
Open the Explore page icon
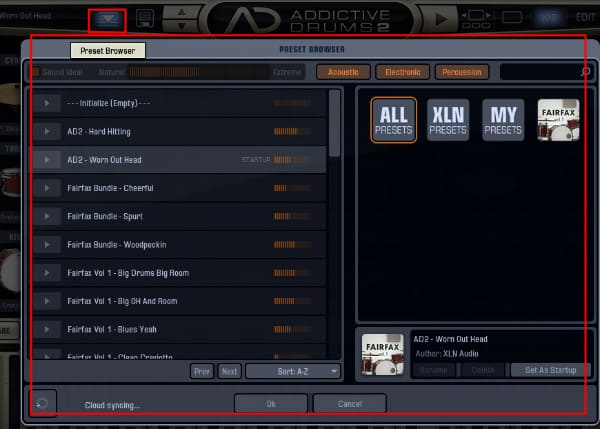512,17
